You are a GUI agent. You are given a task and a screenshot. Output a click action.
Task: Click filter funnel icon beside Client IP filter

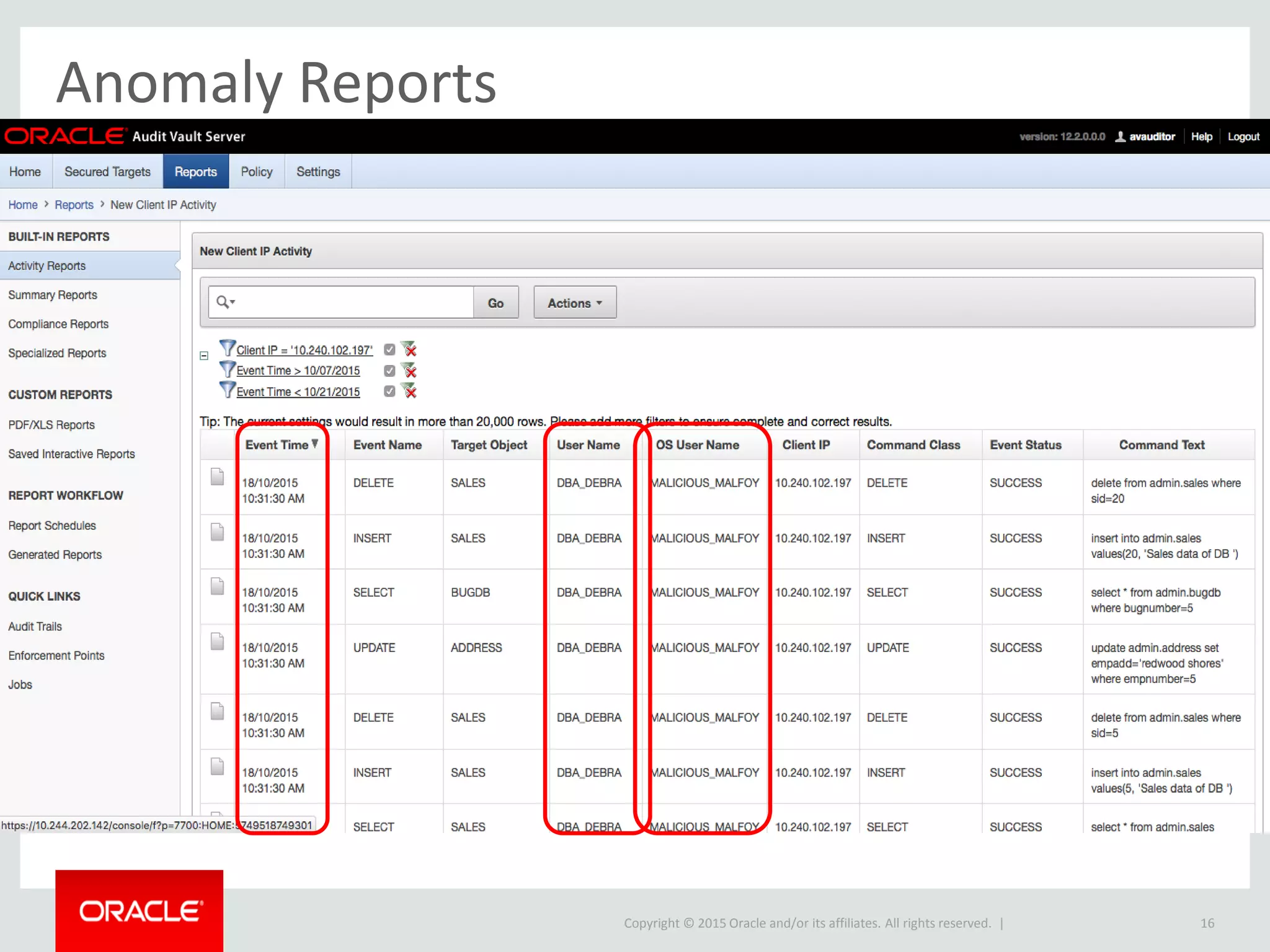[228, 348]
